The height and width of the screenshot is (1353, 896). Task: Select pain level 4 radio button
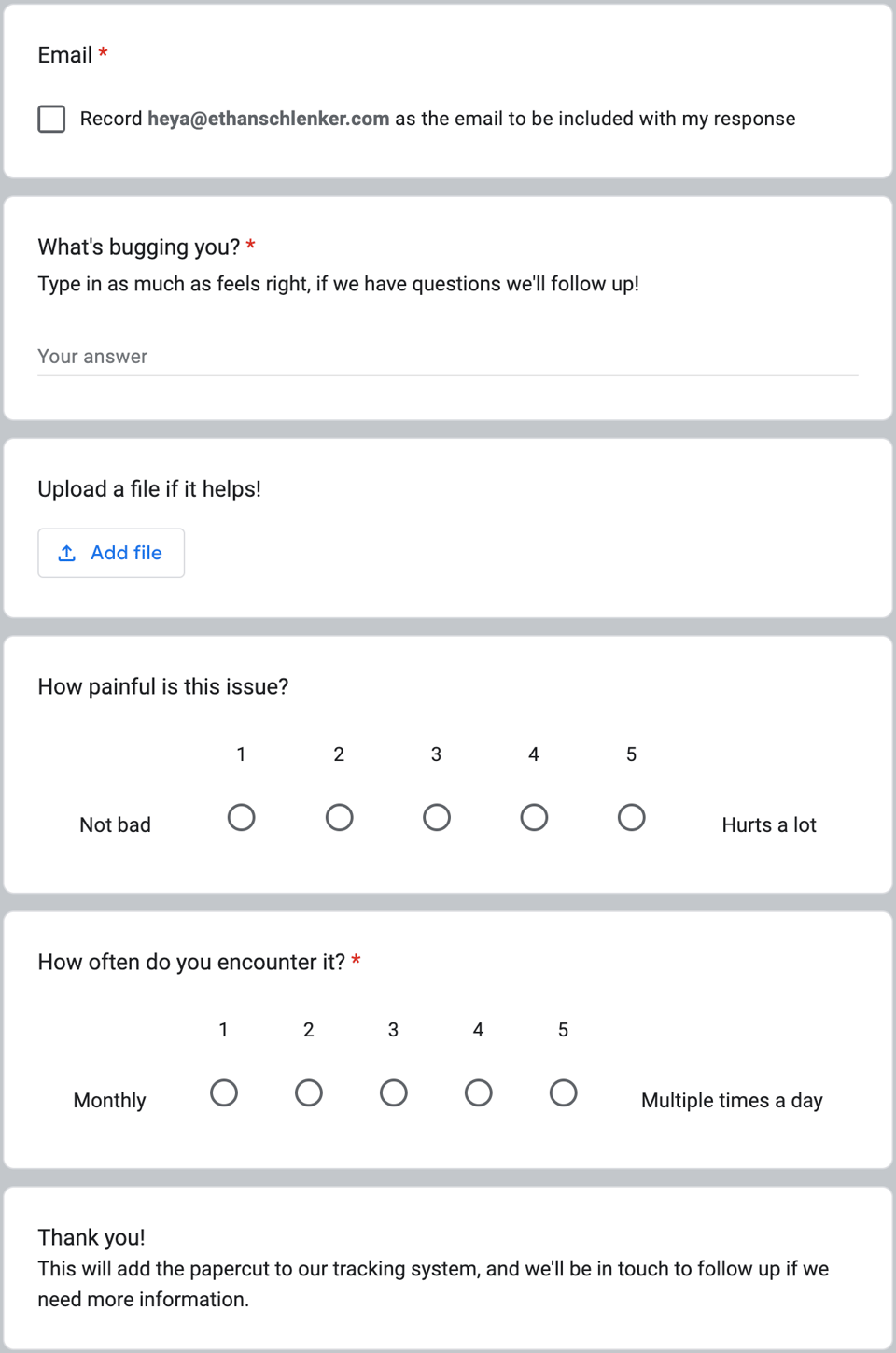pos(534,818)
